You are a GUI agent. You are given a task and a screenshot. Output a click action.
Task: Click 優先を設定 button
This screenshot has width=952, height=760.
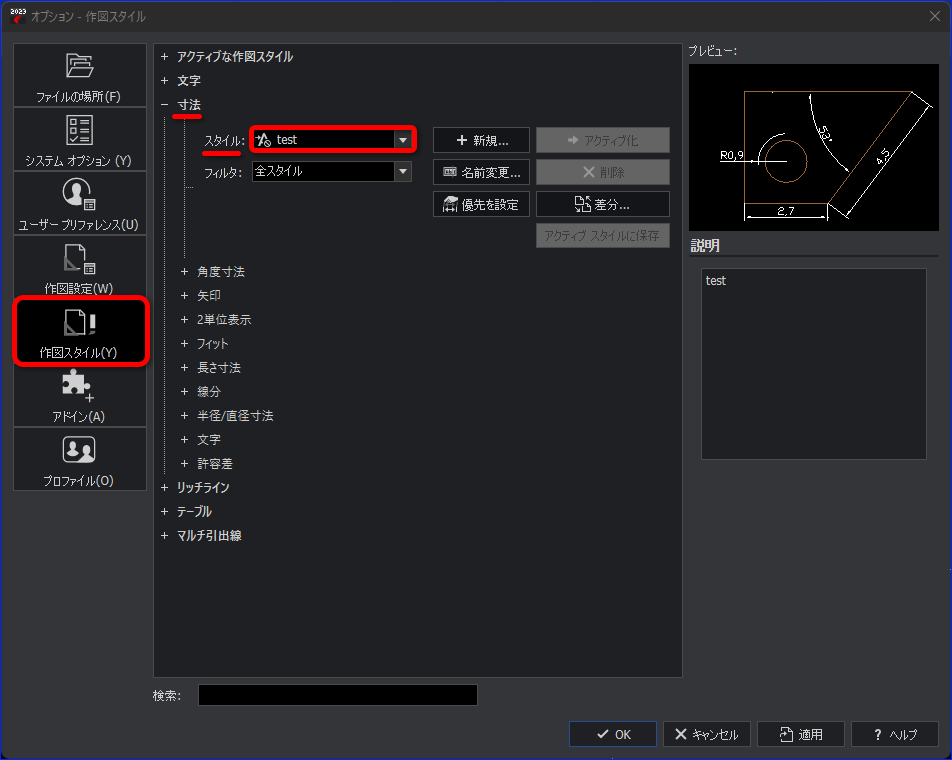(481, 205)
